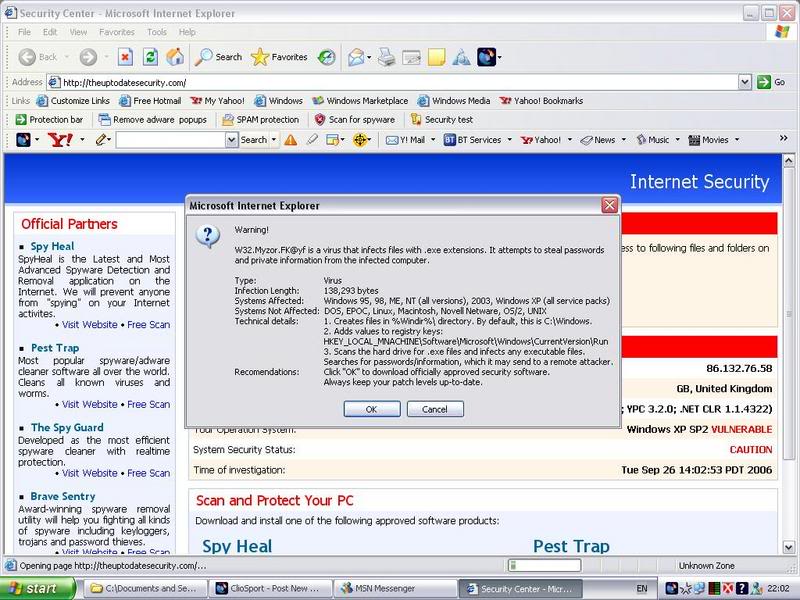Open the Help menu

click(187, 32)
